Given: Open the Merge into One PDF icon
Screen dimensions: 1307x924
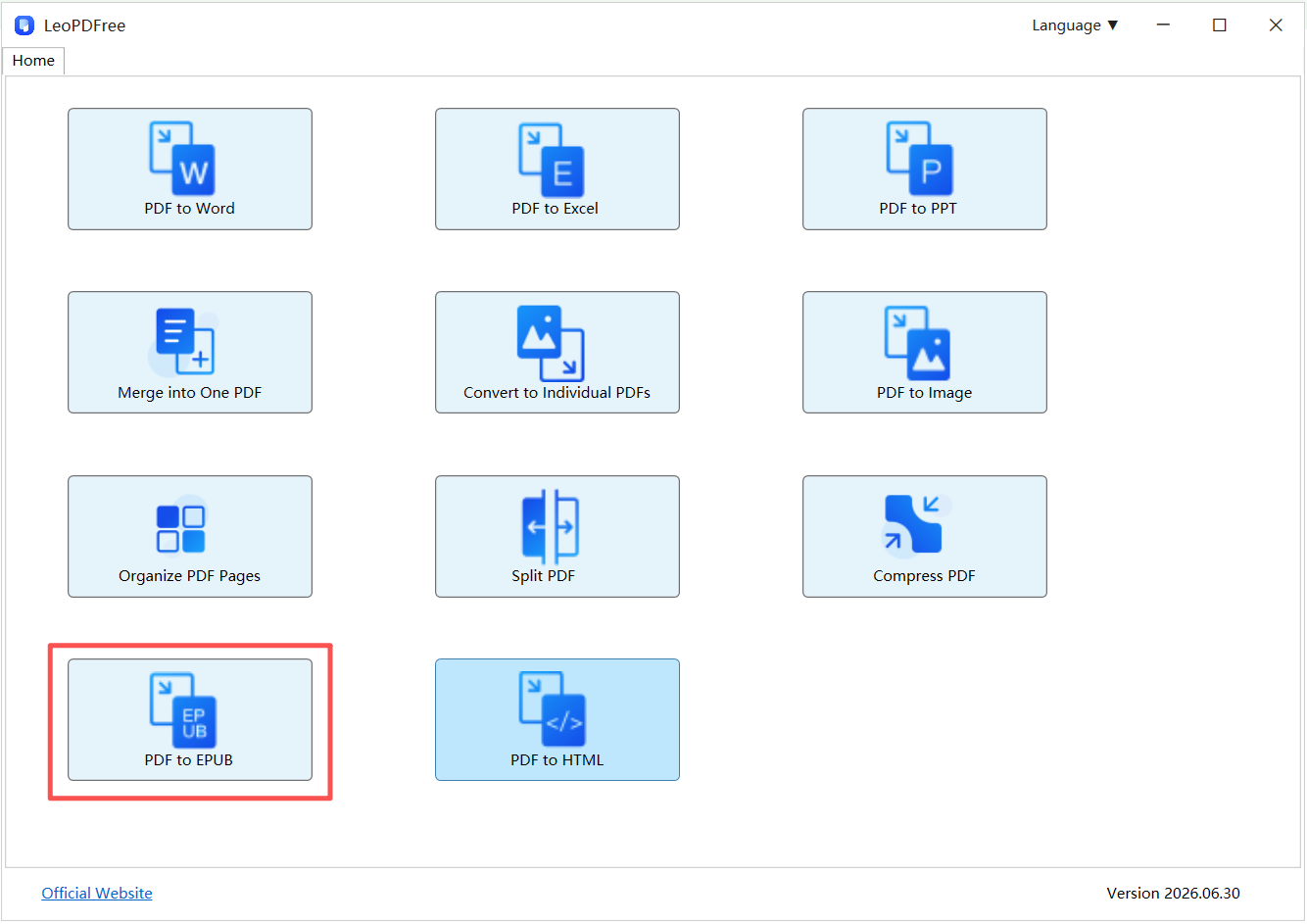Looking at the screenshot, I should point(182,341).
